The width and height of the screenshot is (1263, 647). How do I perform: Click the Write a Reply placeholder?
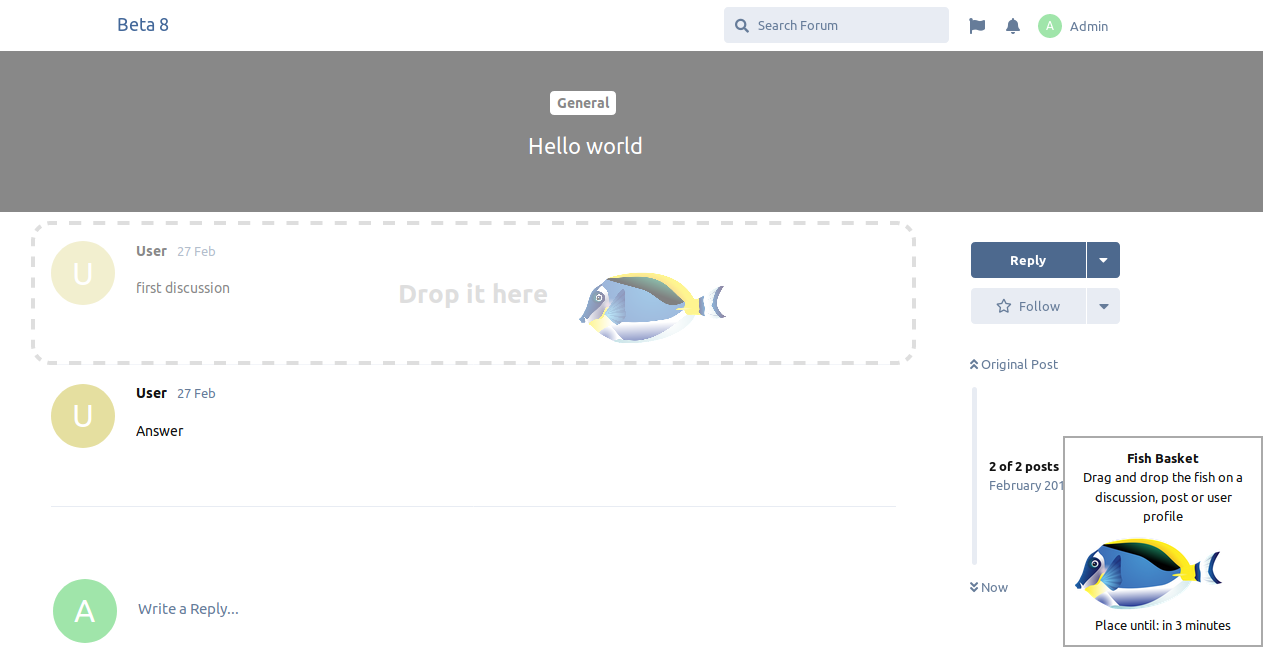coord(188,609)
